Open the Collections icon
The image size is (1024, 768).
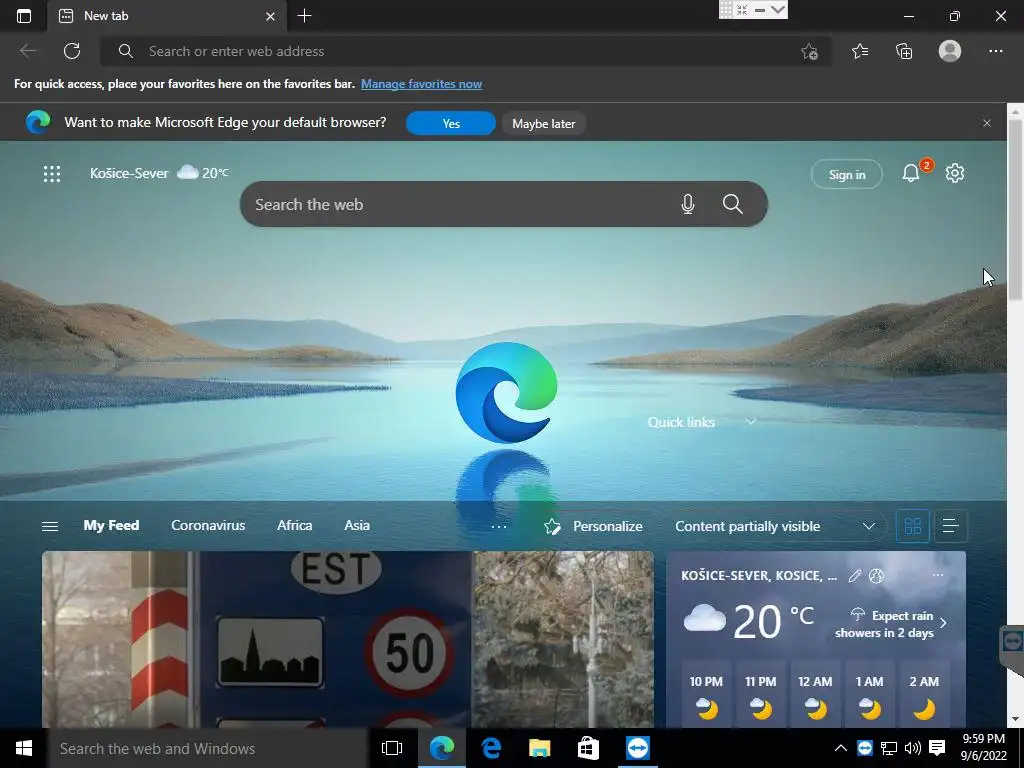tap(904, 51)
